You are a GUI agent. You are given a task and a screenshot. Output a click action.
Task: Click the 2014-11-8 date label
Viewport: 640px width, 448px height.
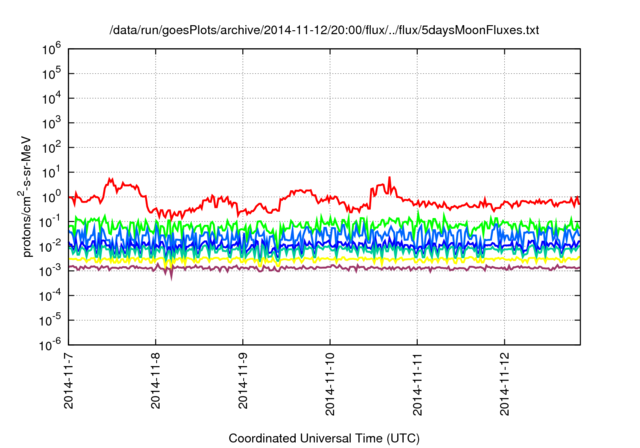coord(156,380)
